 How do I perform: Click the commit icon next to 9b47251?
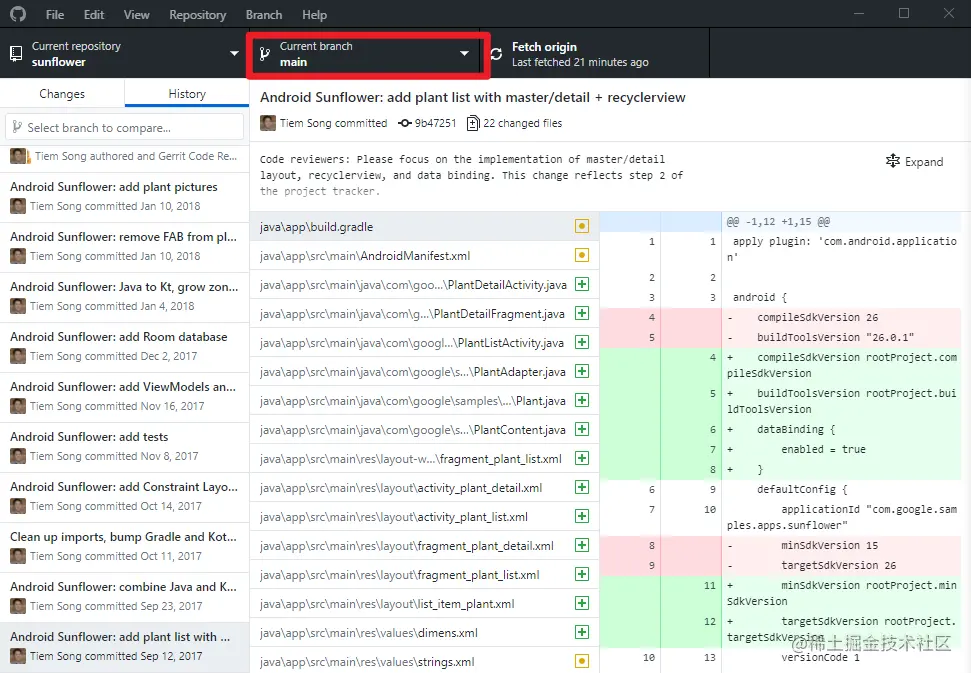[x=404, y=123]
